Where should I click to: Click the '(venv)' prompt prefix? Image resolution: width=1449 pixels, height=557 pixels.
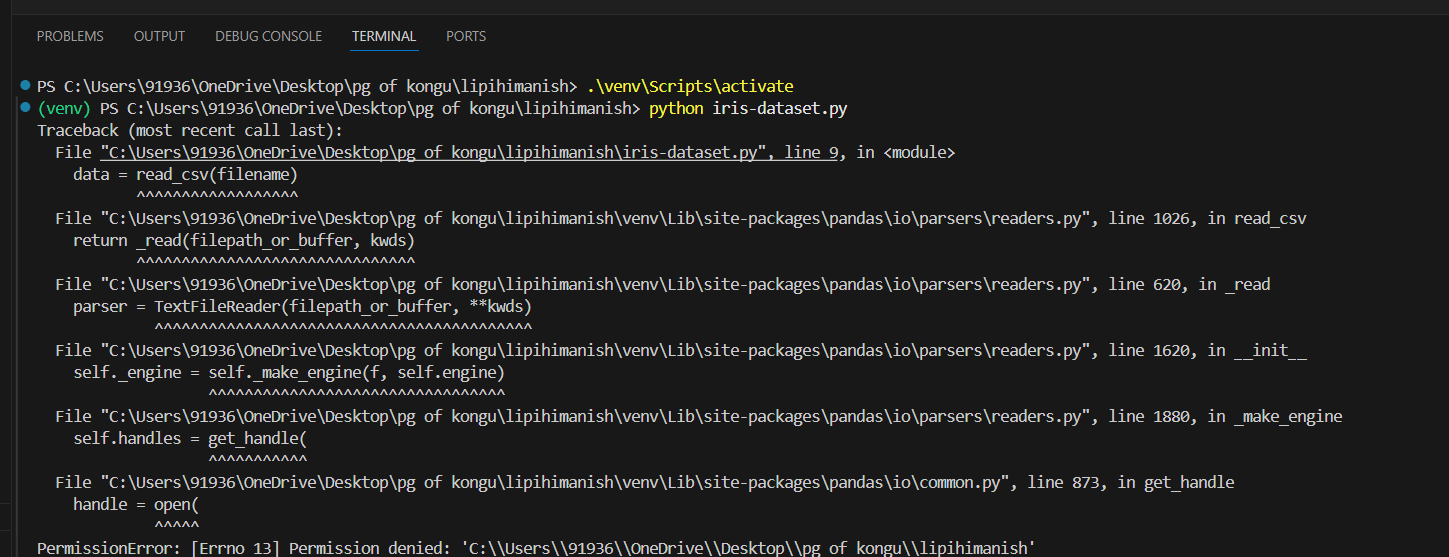[x=63, y=108]
